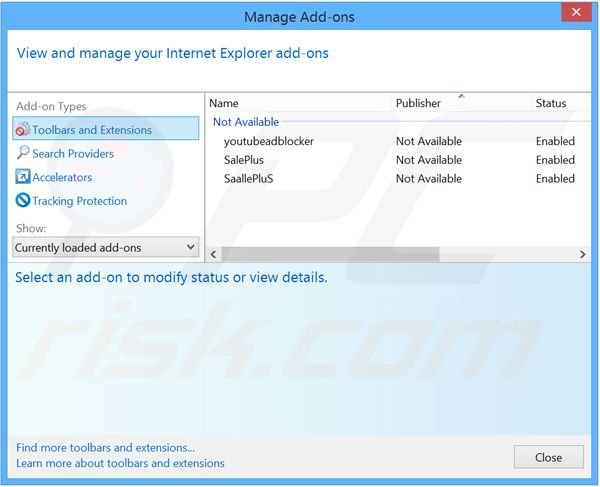Open the 'Currently loaded add-ons' dropdown
Screen dimensions: 600x487
pos(105,247)
